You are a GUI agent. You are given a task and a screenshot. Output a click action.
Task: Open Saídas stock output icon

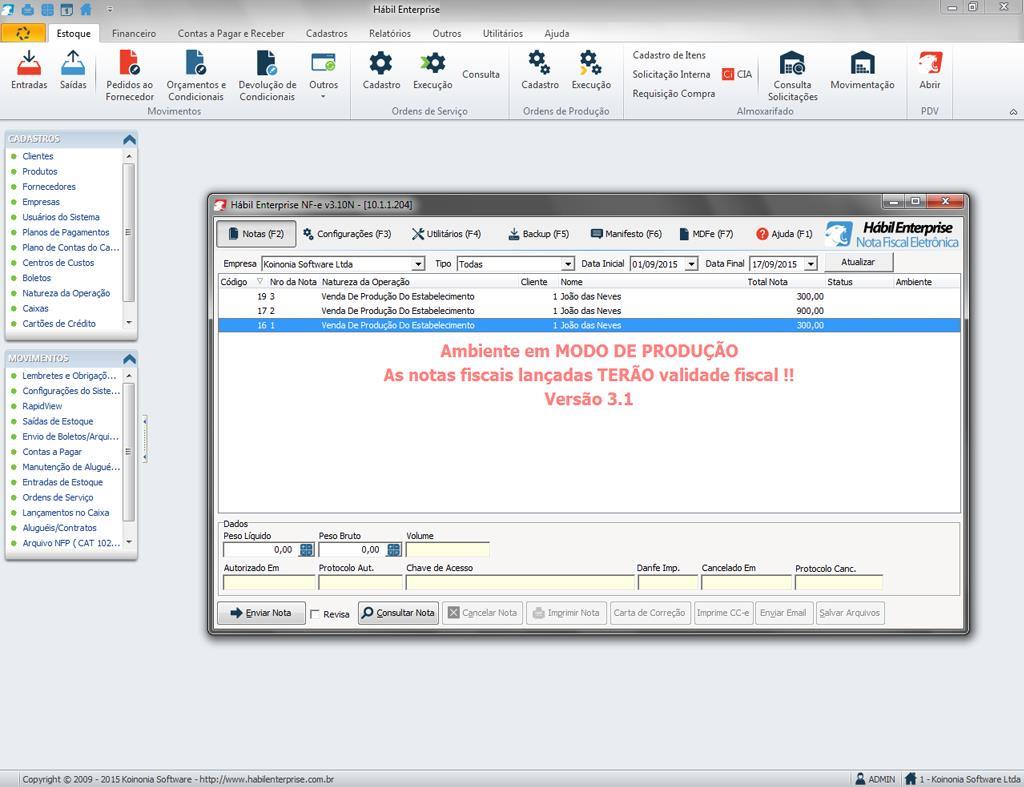tap(73, 71)
